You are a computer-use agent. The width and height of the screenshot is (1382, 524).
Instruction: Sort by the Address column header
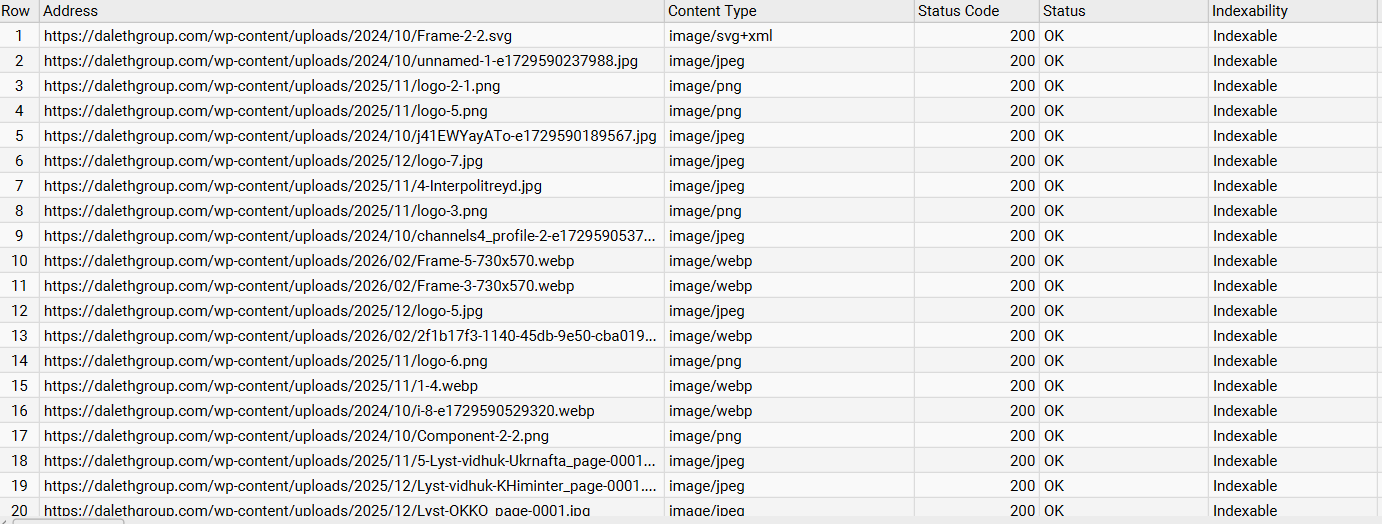71,11
